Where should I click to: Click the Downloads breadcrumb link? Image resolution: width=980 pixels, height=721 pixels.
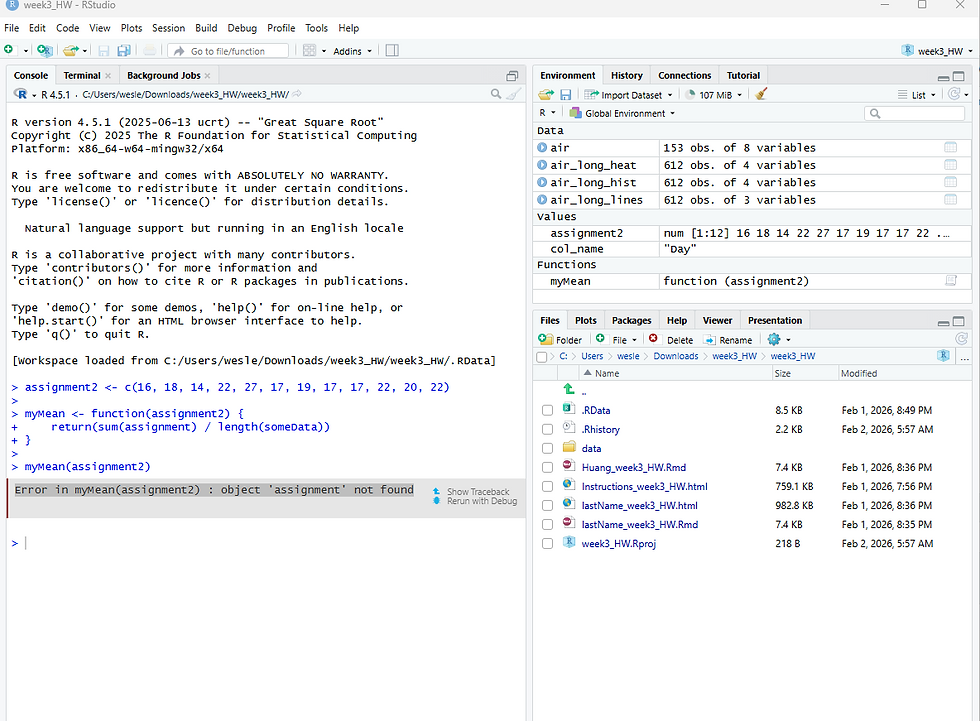pos(676,356)
